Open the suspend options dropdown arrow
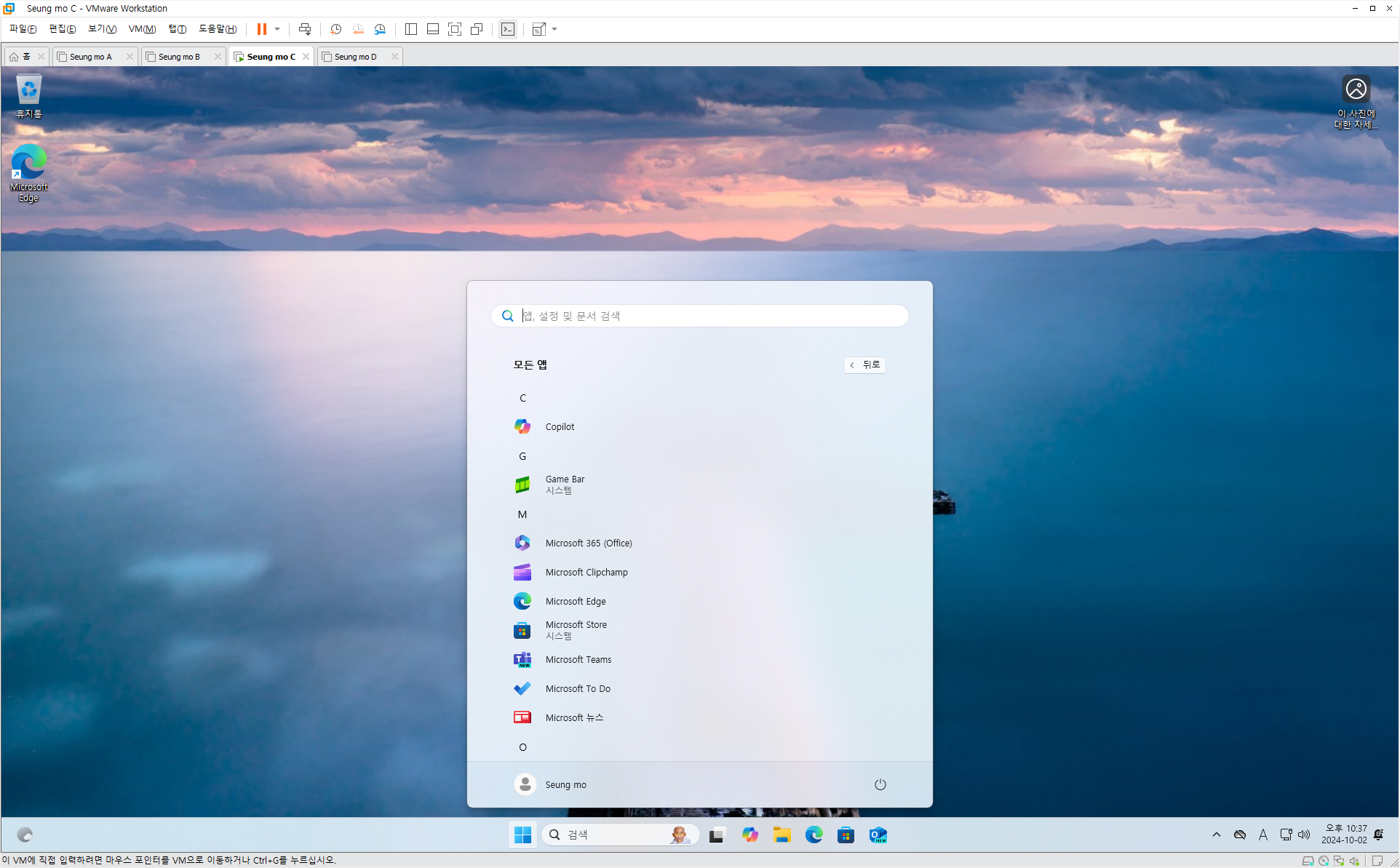 tap(276, 29)
